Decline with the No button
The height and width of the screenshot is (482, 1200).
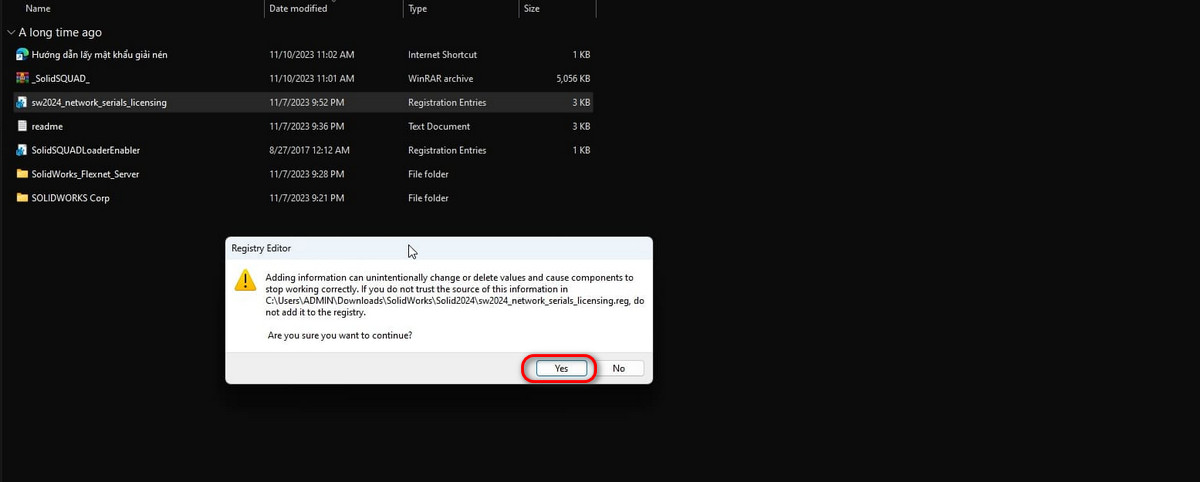(618, 368)
